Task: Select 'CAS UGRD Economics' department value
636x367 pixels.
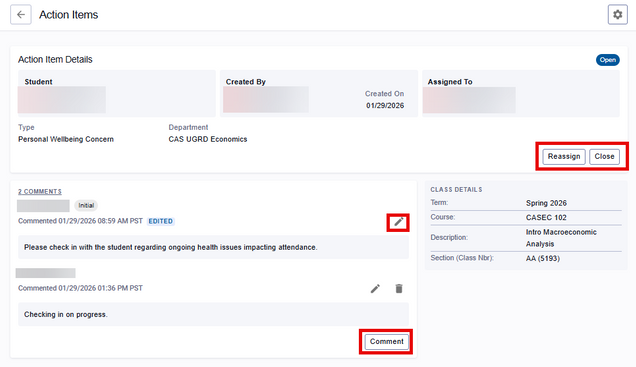Action: click(208, 139)
